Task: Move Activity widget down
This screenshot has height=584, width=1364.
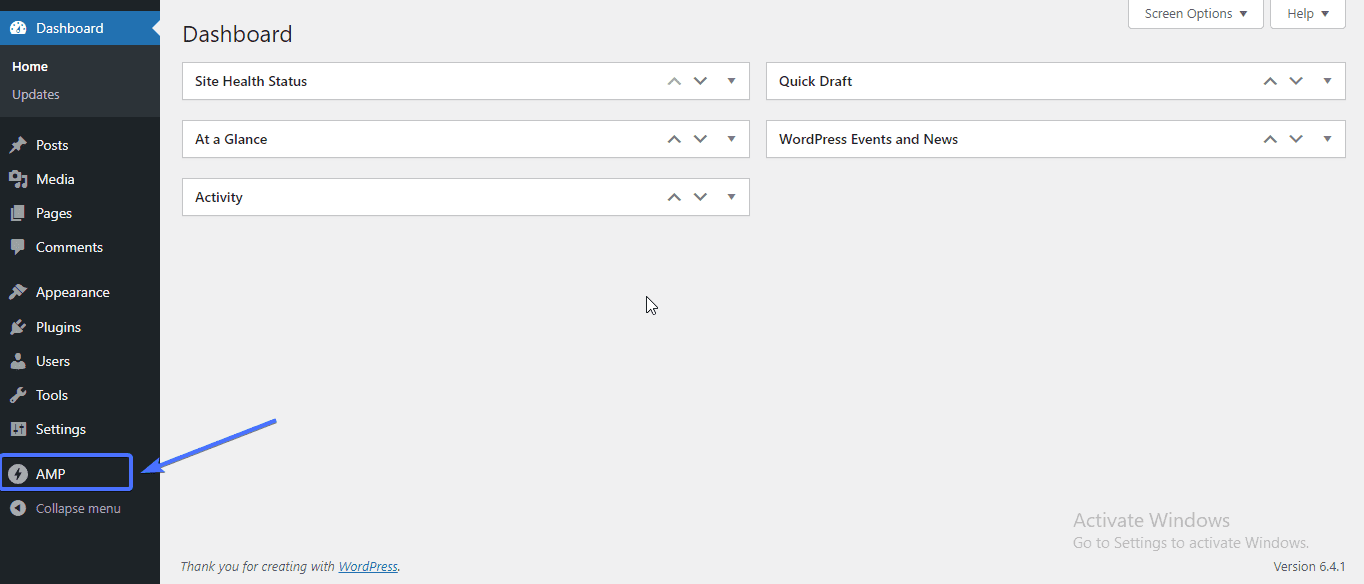Action: tap(700, 197)
